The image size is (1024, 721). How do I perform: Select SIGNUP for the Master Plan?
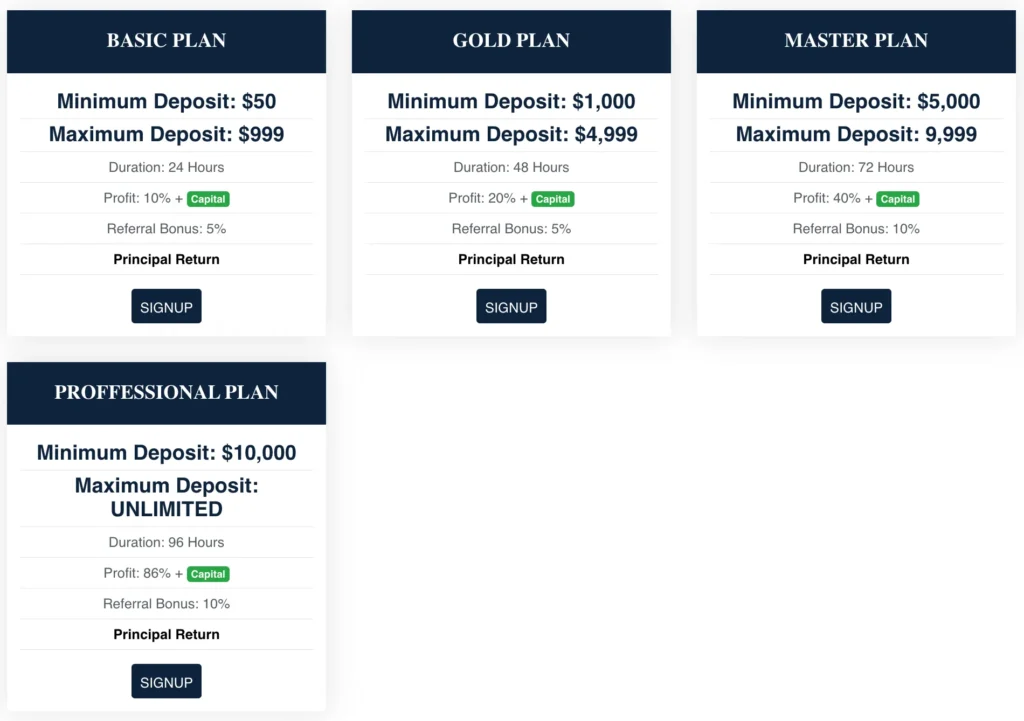856,306
